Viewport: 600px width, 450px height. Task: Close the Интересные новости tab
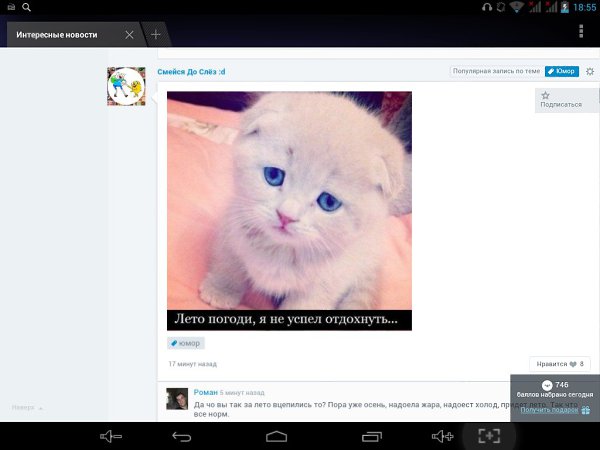pyautogui.click(x=129, y=35)
